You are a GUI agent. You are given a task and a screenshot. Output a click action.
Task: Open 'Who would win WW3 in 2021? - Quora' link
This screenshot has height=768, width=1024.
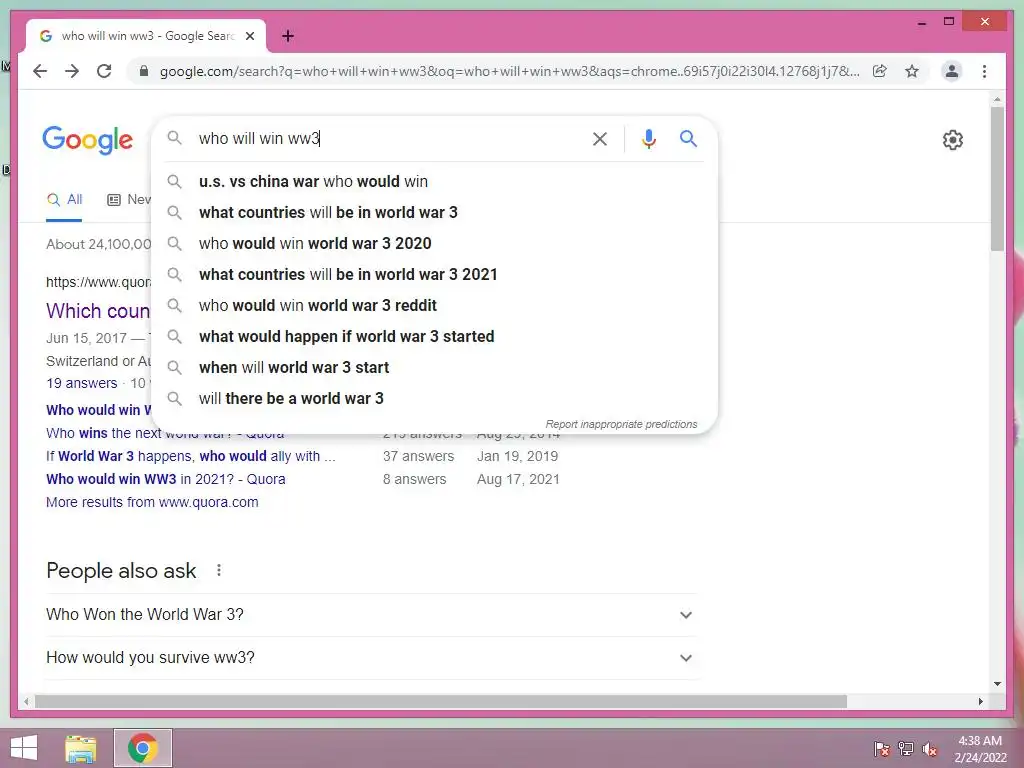165,479
